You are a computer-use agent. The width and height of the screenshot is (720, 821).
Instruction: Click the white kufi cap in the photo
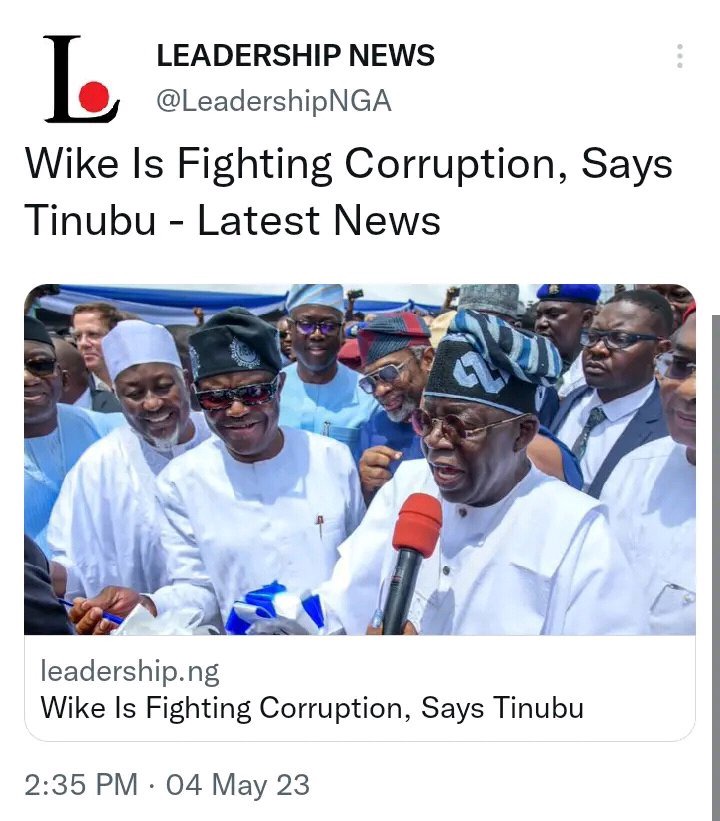click(140, 347)
